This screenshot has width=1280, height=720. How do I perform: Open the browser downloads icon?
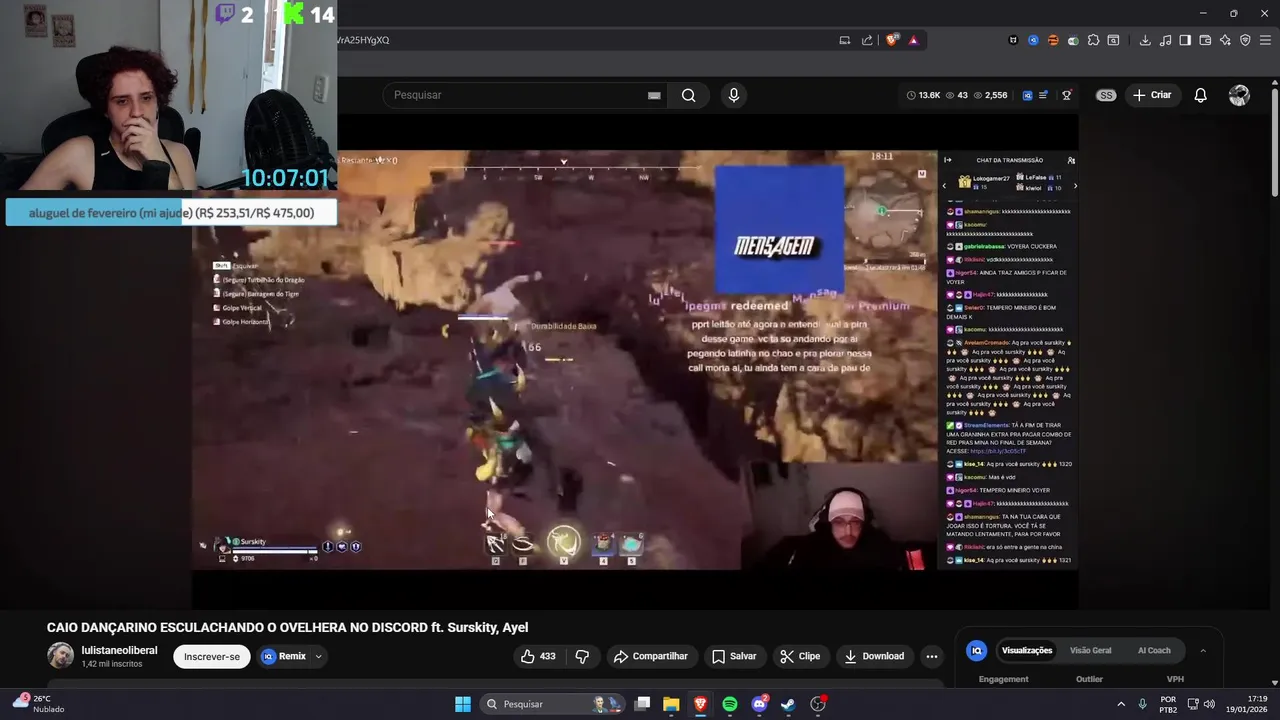1145,40
